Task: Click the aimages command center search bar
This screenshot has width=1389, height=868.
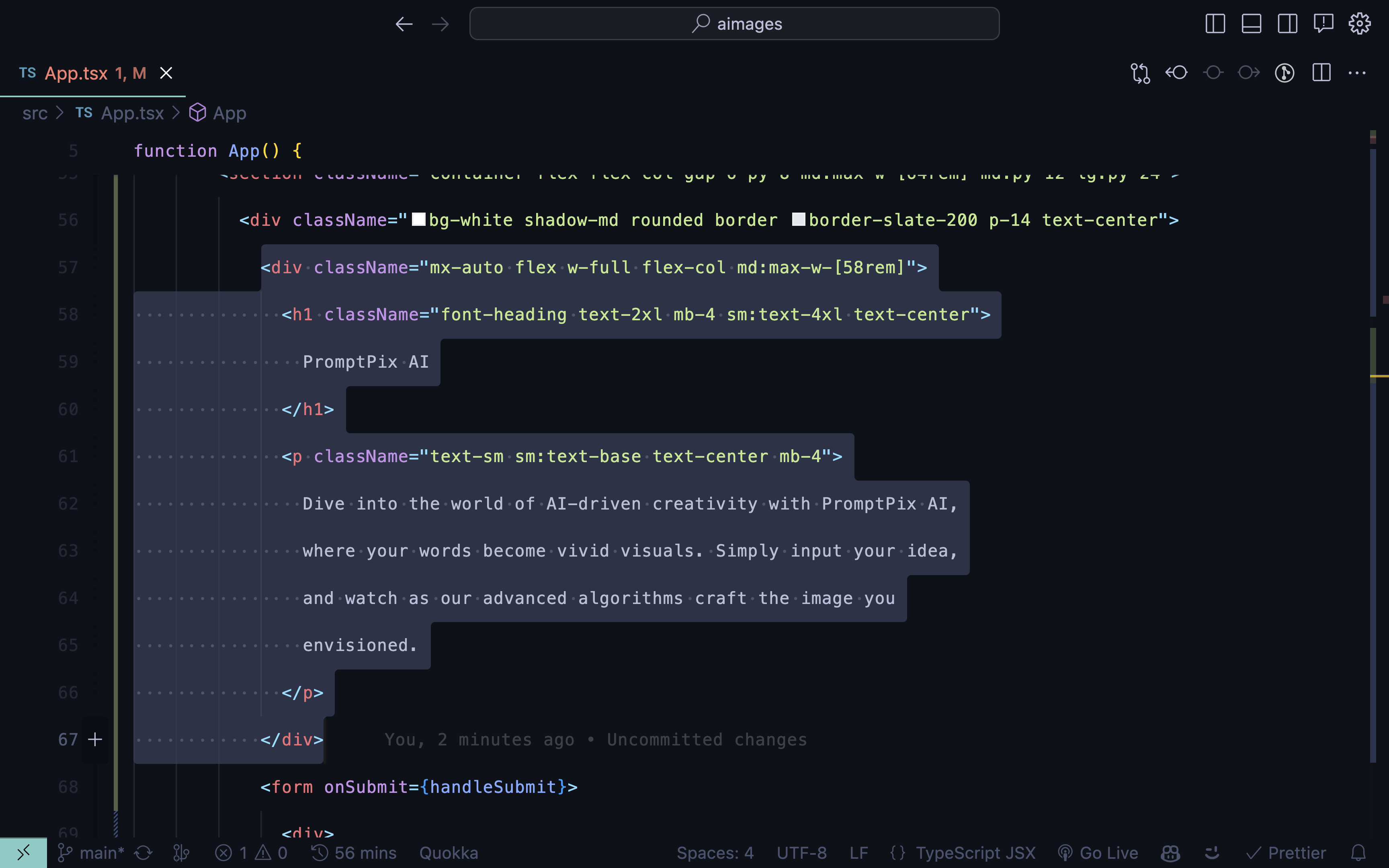Action: [735, 24]
